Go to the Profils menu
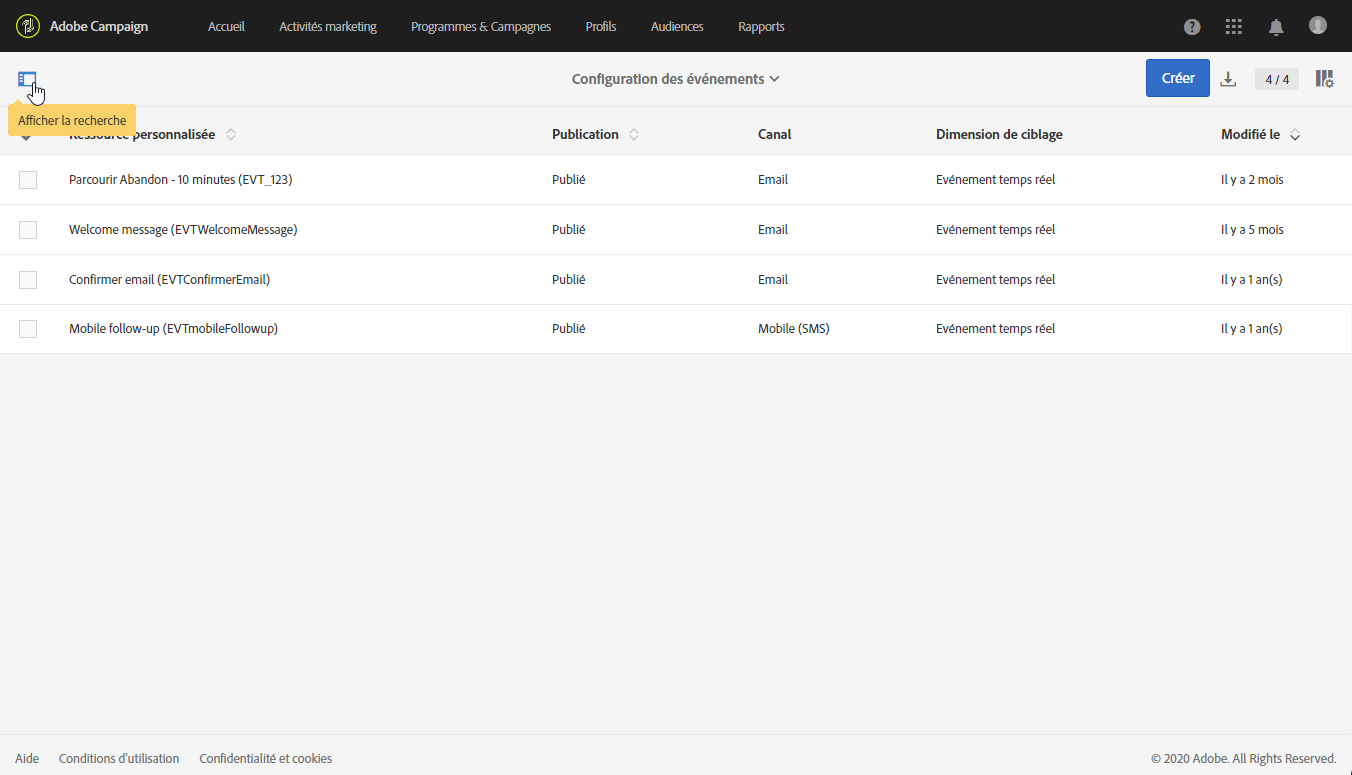Screen dimensions: 1352x775 pyautogui.click(x=601, y=27)
